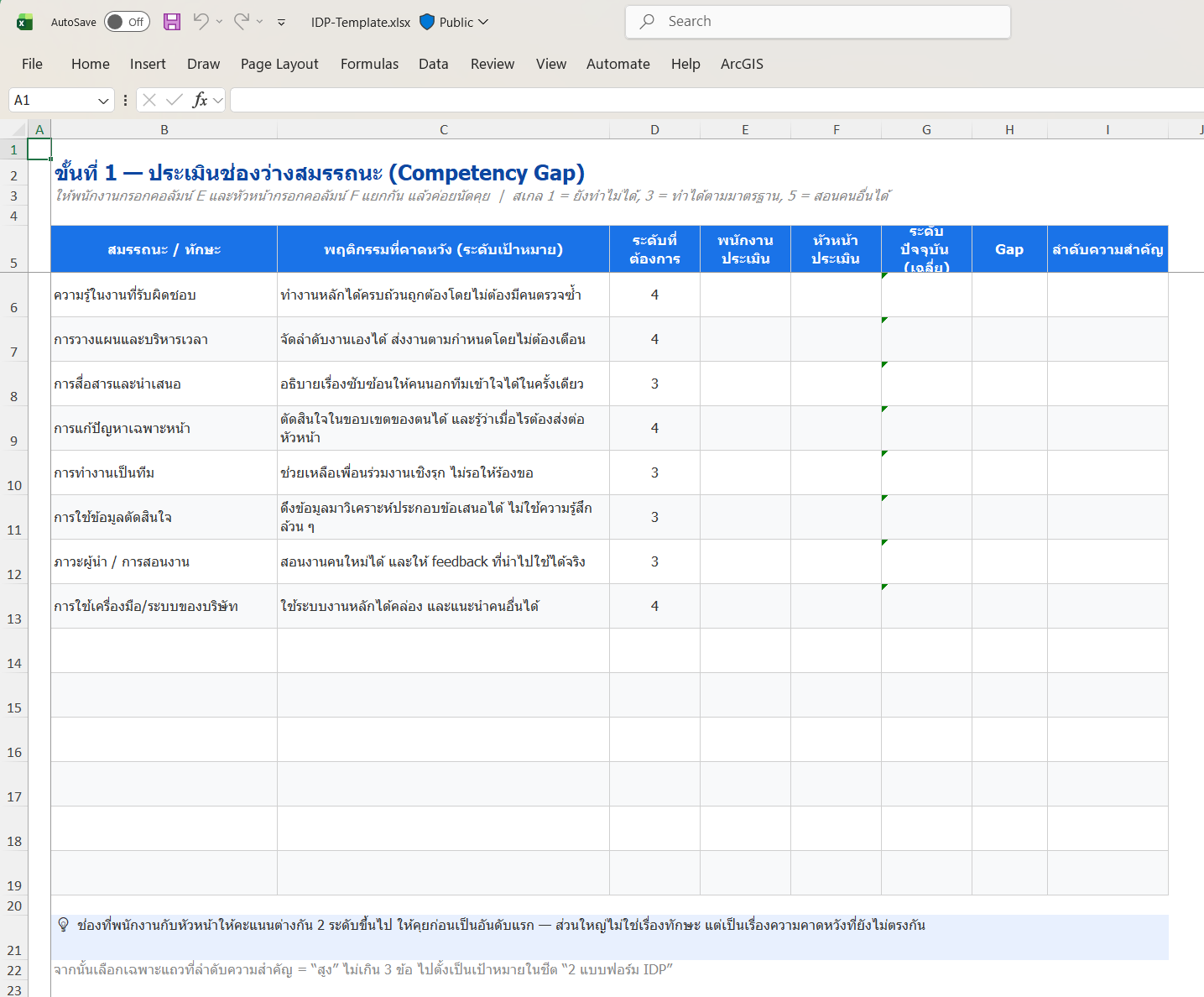
Task: Open the Review tab
Action: [493, 64]
